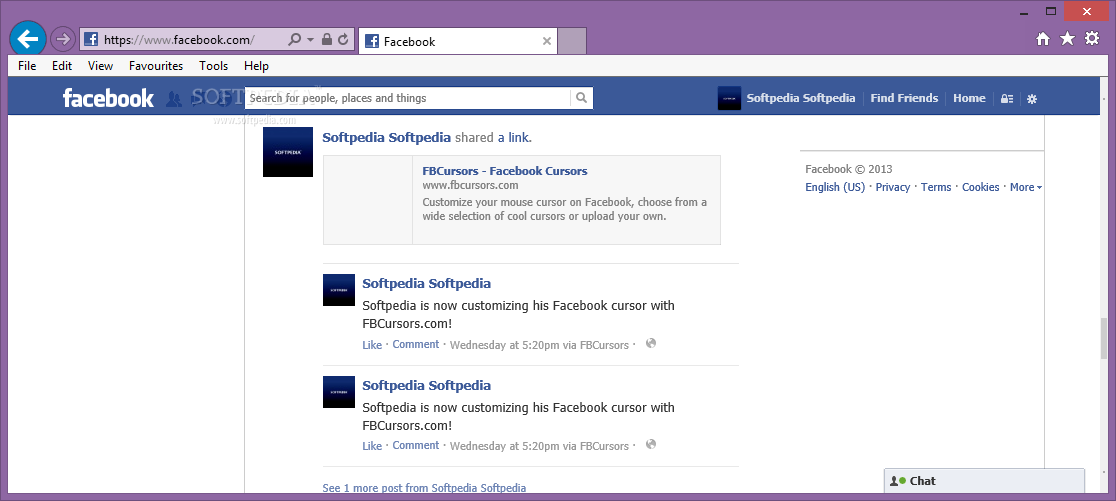
Task: Go to the browser Home page icon
Action: pyautogui.click(x=1043, y=39)
